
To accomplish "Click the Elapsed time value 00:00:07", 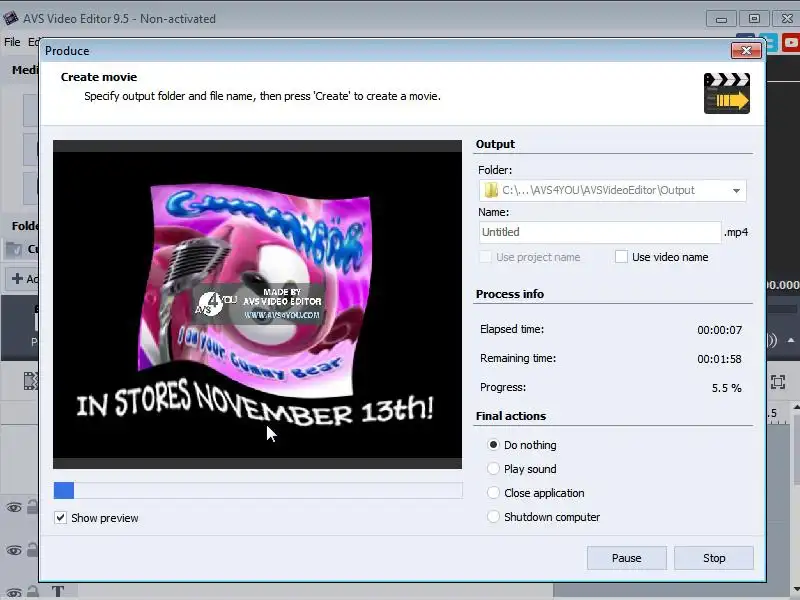I will pos(719,330).
